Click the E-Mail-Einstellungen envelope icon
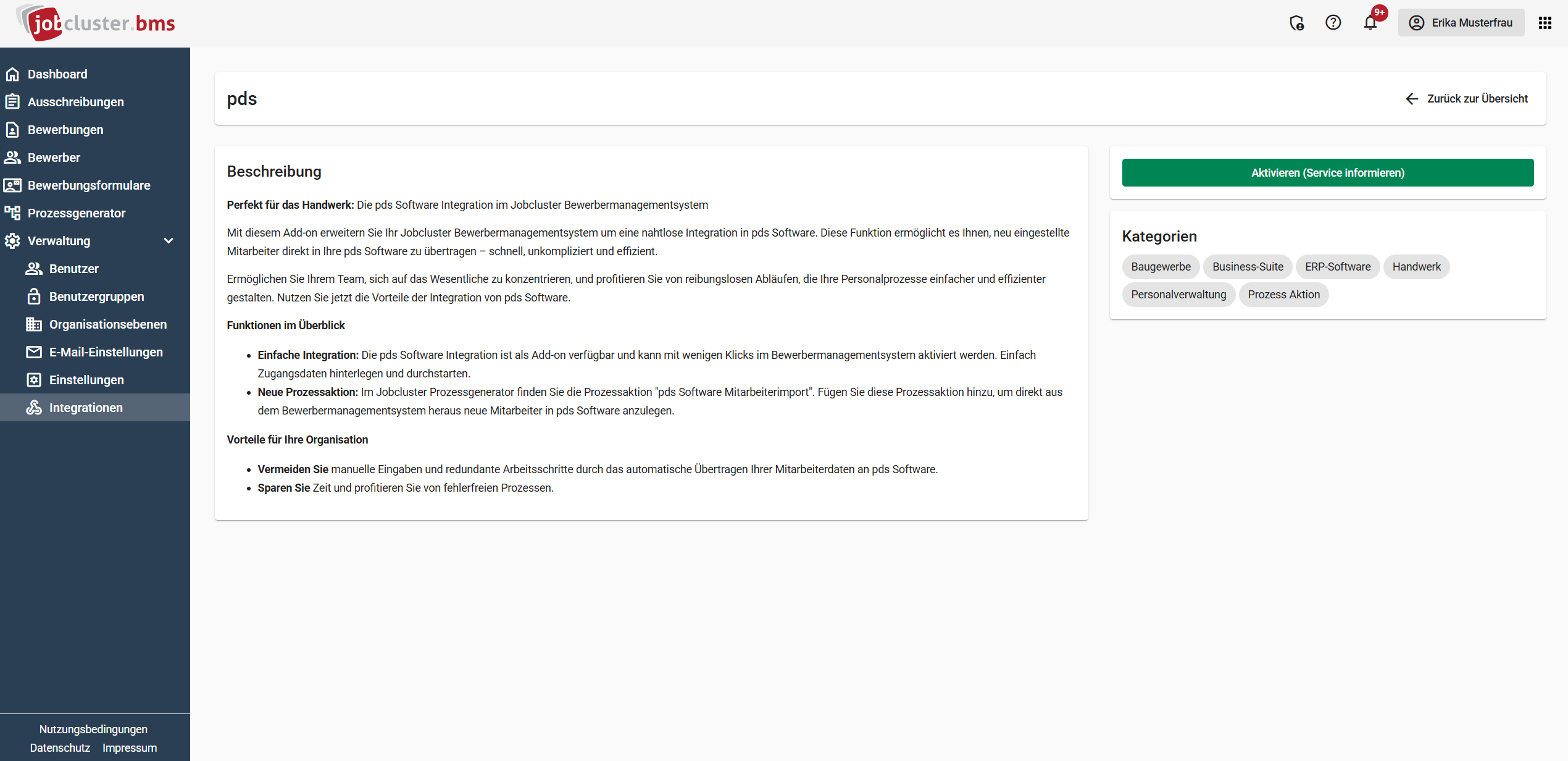The image size is (1568, 761). point(34,352)
